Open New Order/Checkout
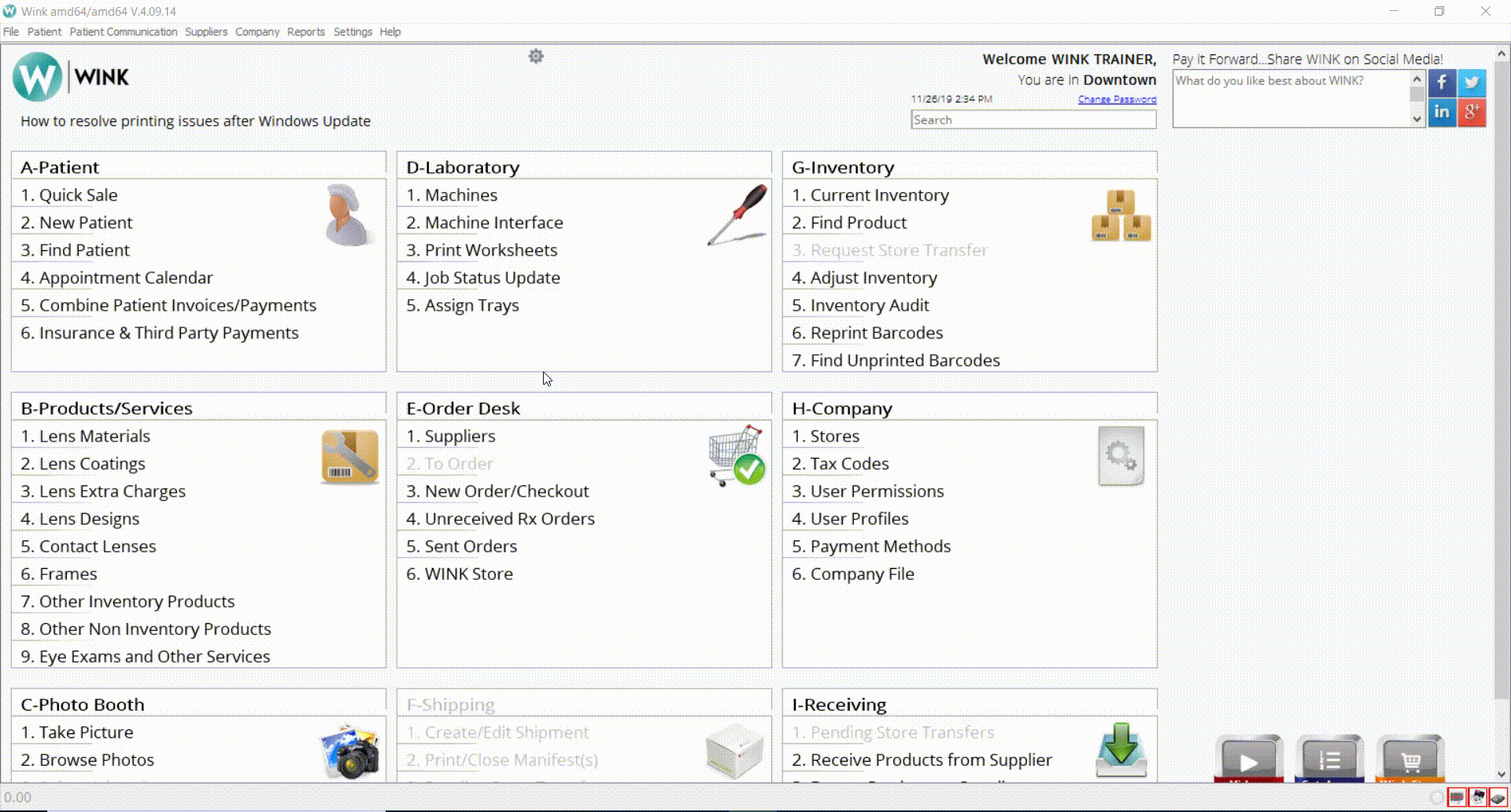Screen dimensions: 1511x812 click(497, 491)
